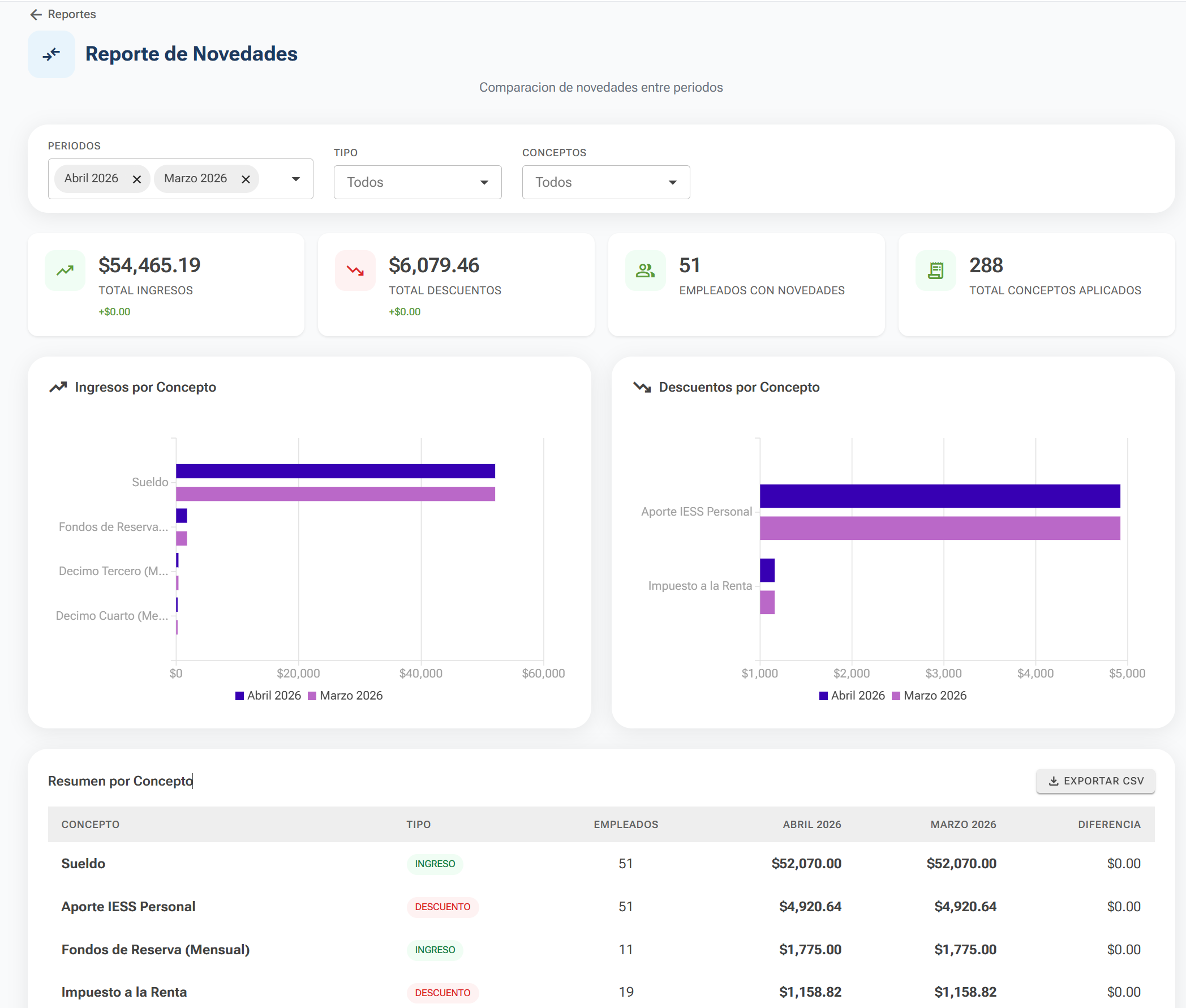Click the Reportes breadcrumb link
The image size is (1186, 1008).
(x=72, y=14)
